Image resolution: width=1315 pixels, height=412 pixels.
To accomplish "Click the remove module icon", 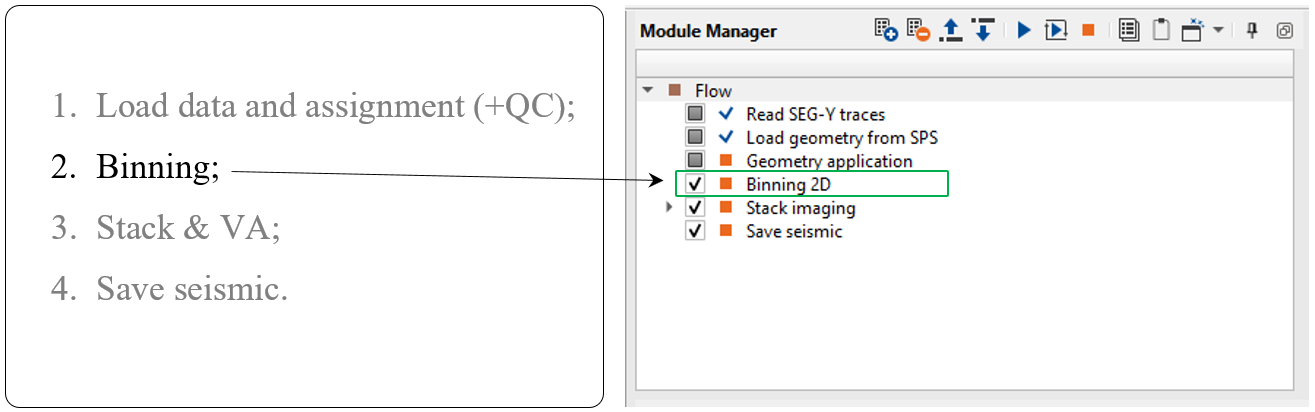I will click(919, 30).
